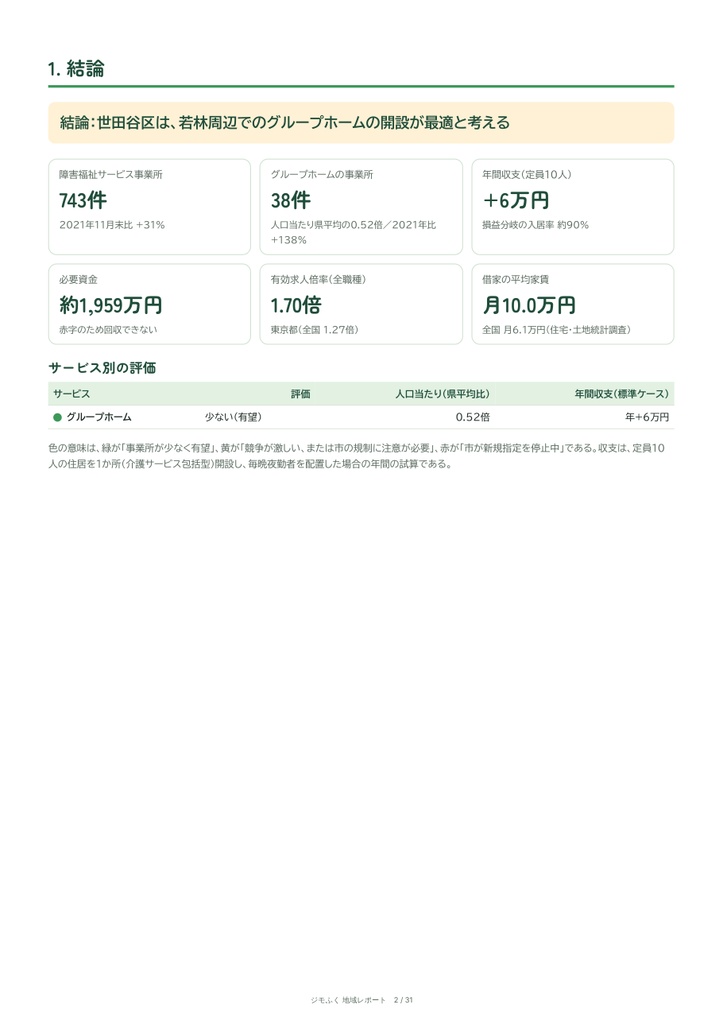This screenshot has height=1024, width=723.
Task: Click the '必要資金' card label
Action: (x=78, y=280)
